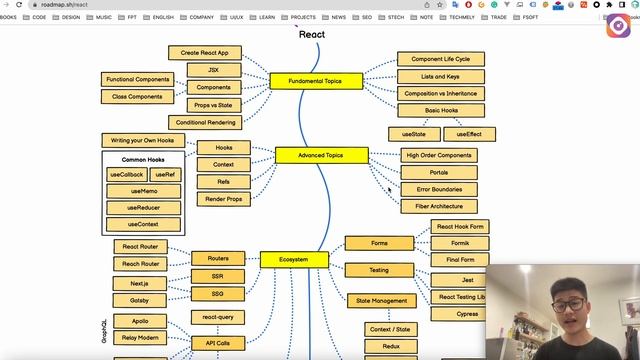Image resolution: width=640 pixels, height=360 pixels.
Task: Click the purple screen recorder icon
Action: point(618,26)
